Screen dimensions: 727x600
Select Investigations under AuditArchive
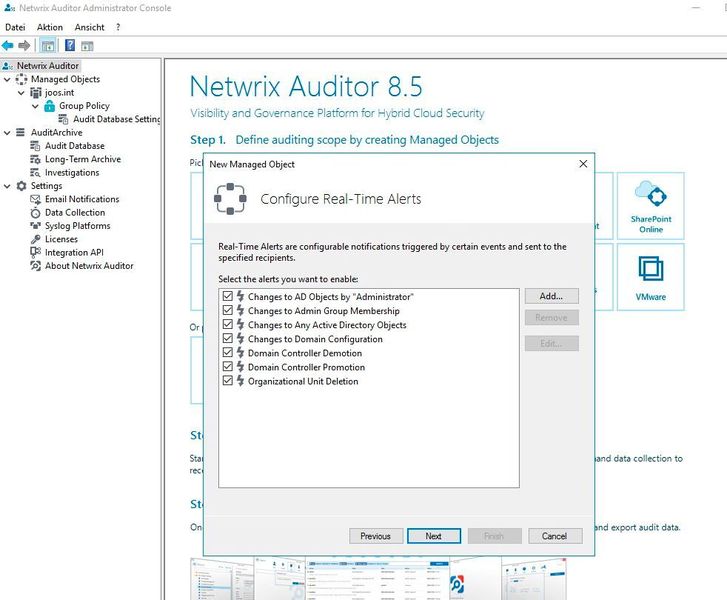(x=71, y=172)
